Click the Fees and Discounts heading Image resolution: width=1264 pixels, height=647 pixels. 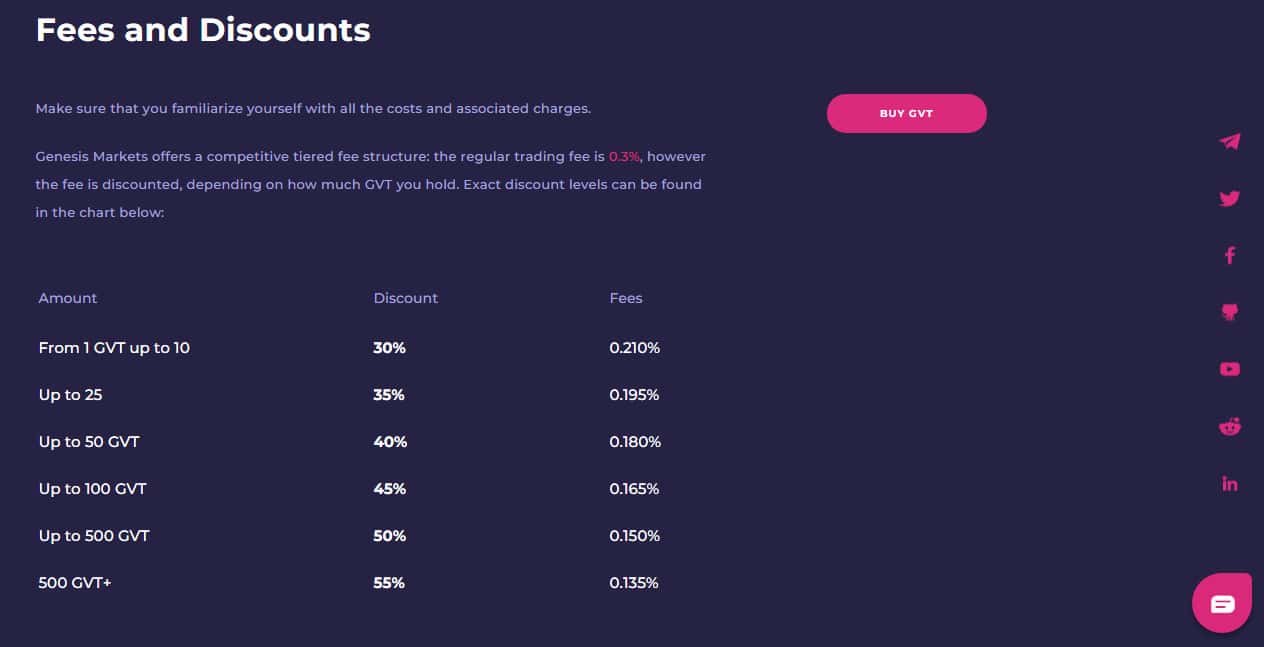coord(203,30)
